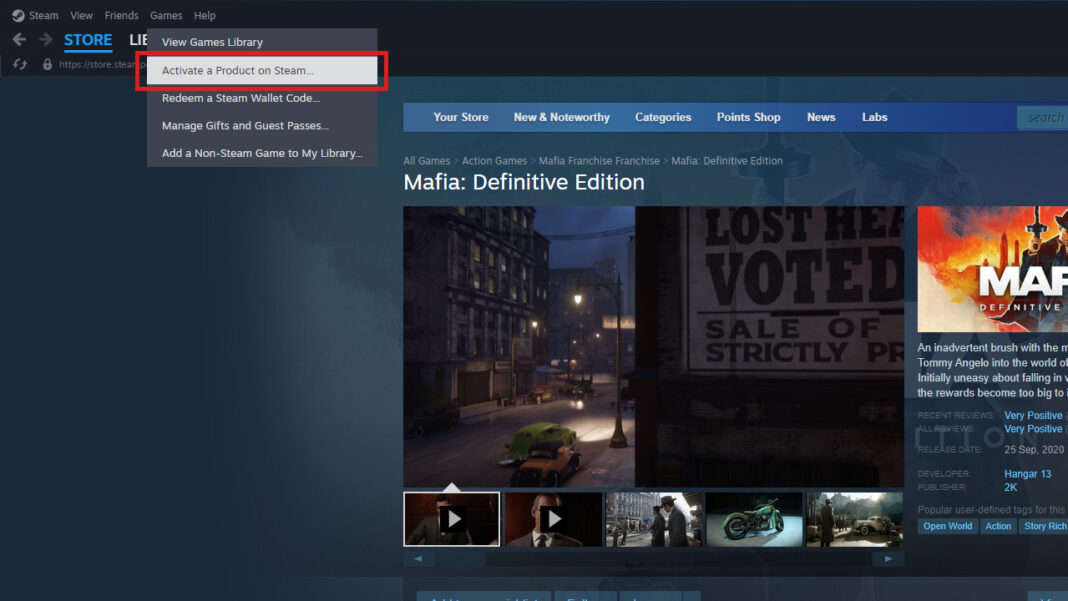Open the Help menu
This screenshot has height=601, width=1068.
204,15
